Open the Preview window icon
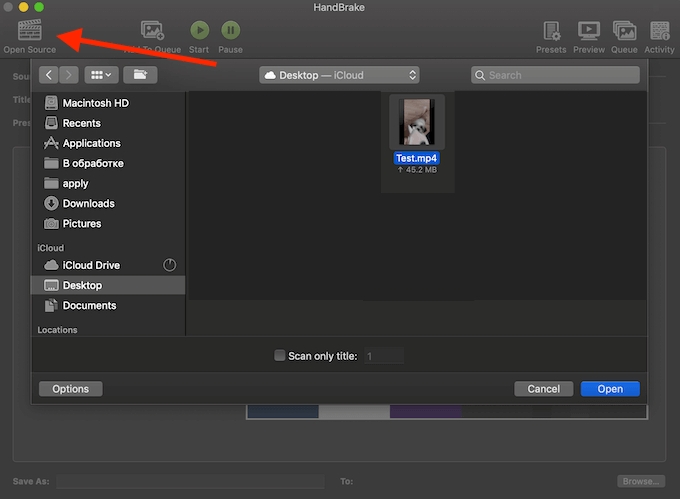Image resolution: width=680 pixels, height=499 pixels. click(588, 30)
